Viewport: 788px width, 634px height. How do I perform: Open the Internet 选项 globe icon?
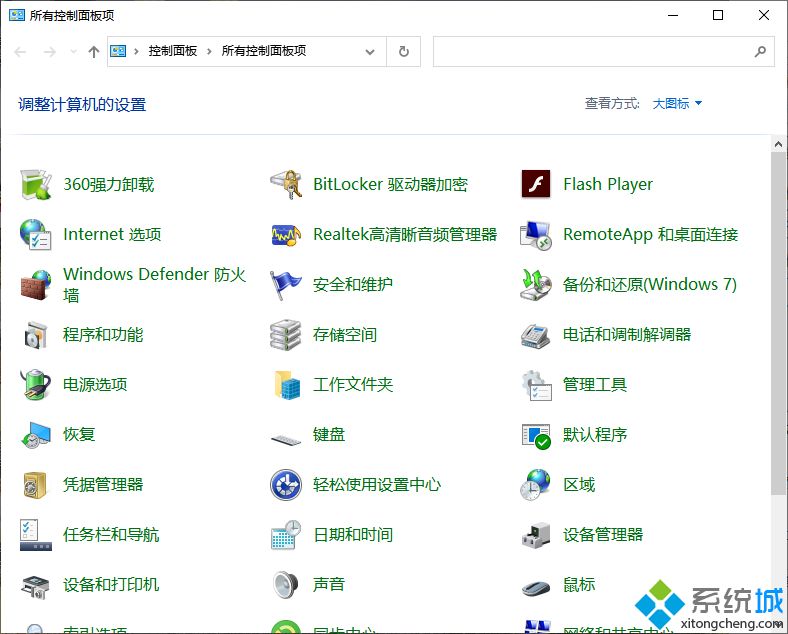[36, 234]
